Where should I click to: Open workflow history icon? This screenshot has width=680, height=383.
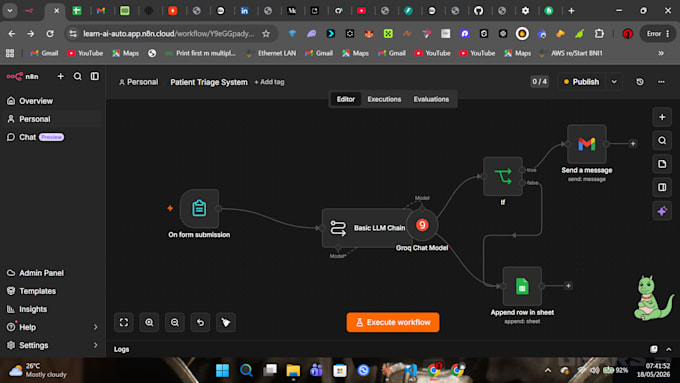pyautogui.click(x=640, y=82)
